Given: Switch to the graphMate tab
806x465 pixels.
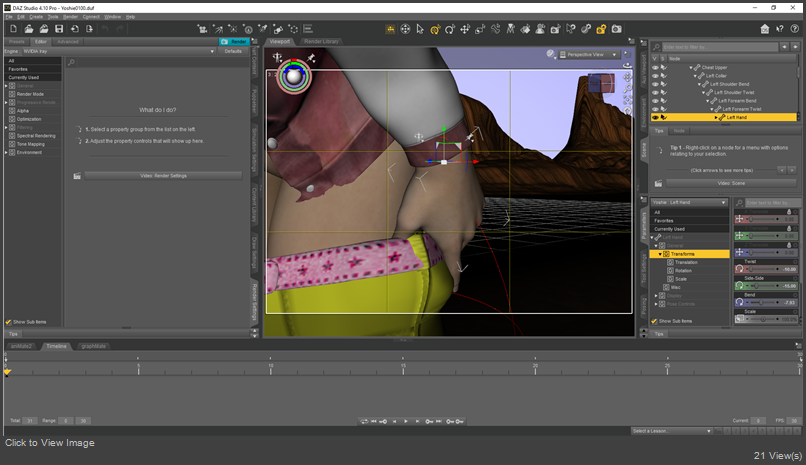Looking at the screenshot, I should (x=94, y=346).
